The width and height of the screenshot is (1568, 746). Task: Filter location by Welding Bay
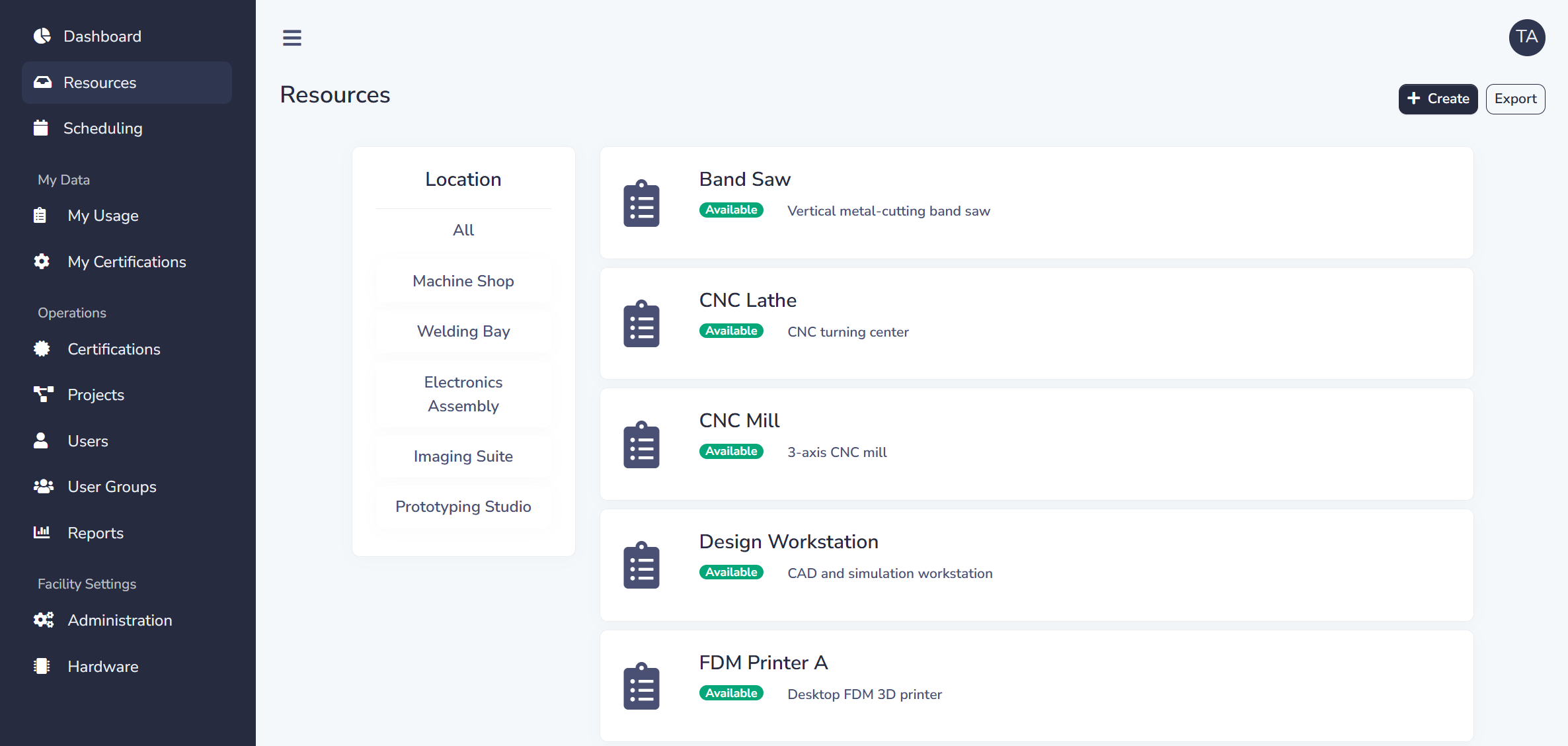tap(463, 331)
